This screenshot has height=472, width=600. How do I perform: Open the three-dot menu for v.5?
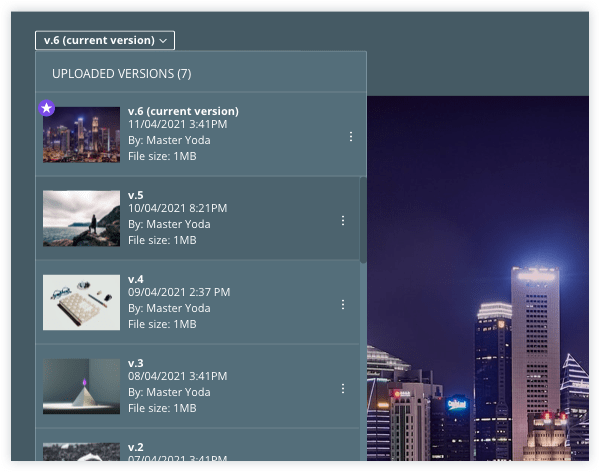tap(343, 220)
